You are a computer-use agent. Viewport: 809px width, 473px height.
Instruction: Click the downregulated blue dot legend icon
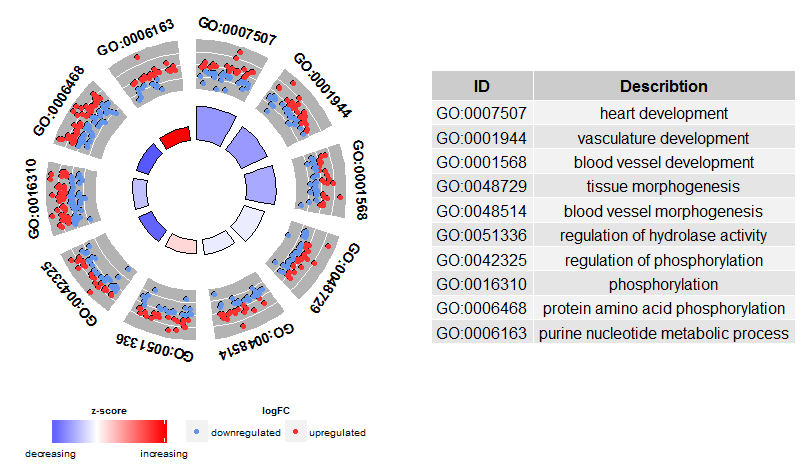[x=196, y=432]
